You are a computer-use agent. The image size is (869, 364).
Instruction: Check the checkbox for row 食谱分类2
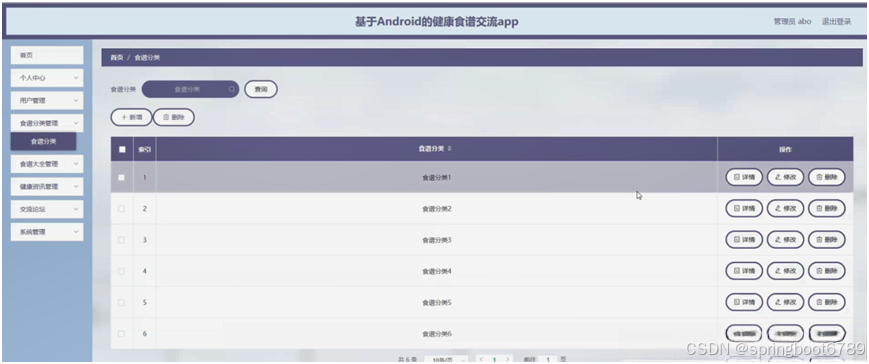pyautogui.click(x=121, y=209)
